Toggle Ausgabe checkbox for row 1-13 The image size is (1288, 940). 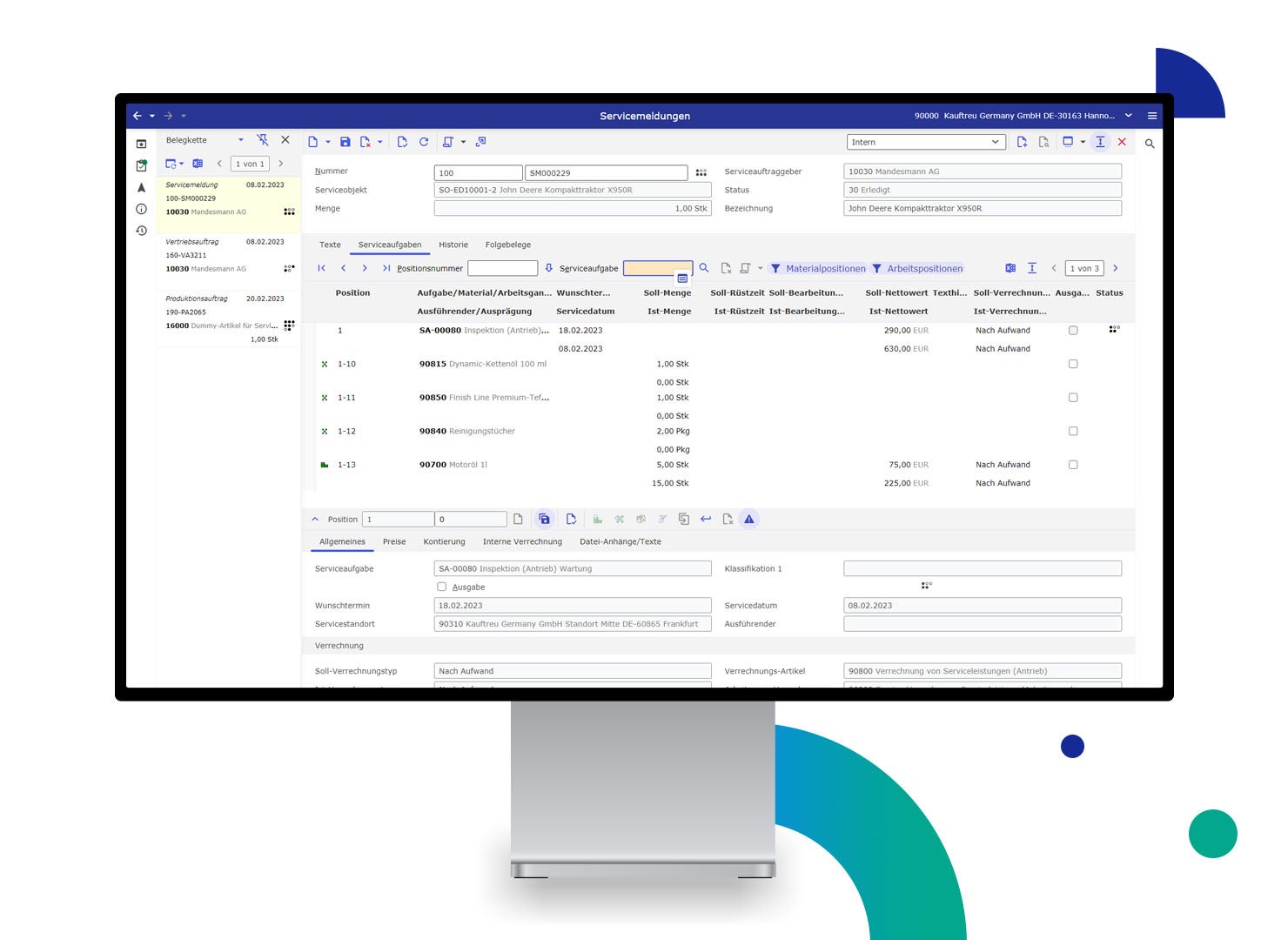point(1073,465)
